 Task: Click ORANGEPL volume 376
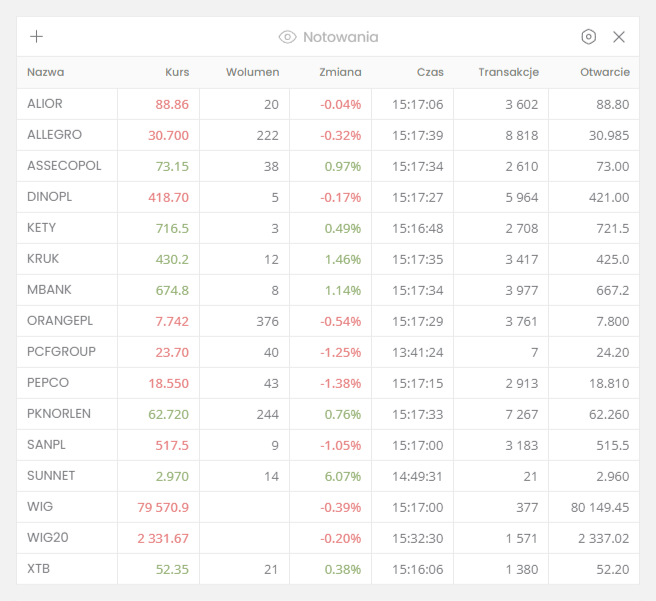(268, 321)
